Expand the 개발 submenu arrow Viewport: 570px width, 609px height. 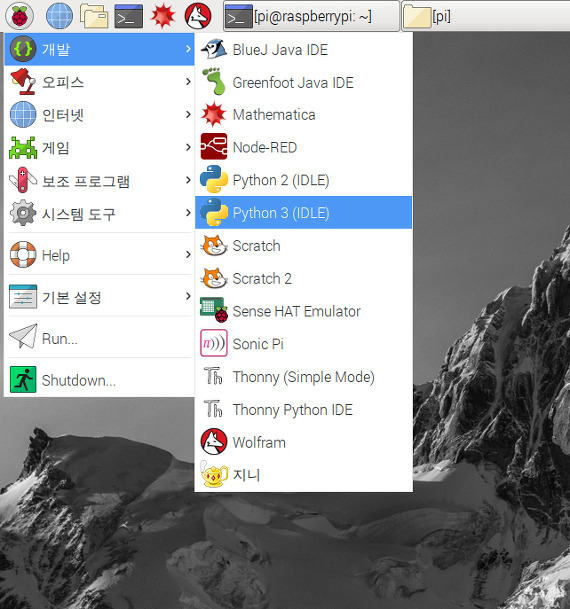click(x=188, y=49)
